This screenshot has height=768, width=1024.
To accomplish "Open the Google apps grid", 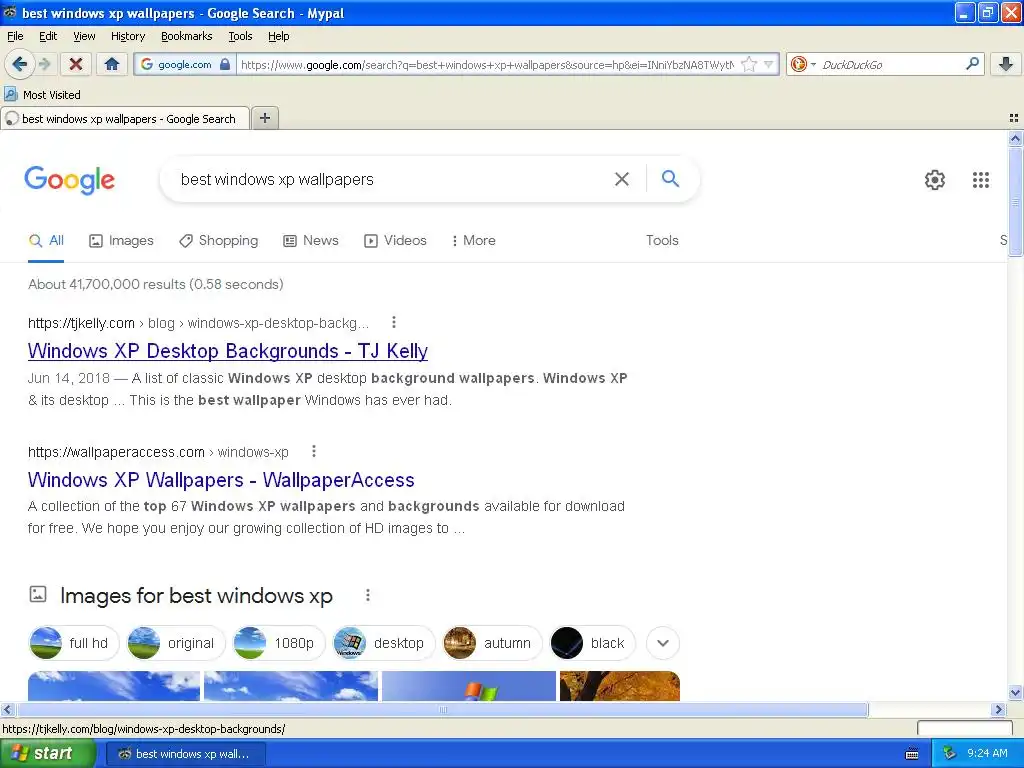I will 980,180.
